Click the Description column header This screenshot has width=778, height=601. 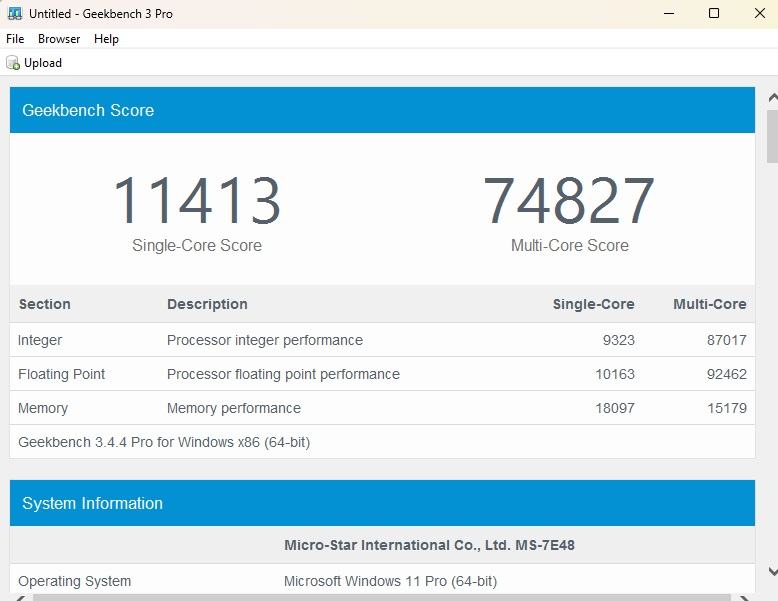tap(207, 304)
